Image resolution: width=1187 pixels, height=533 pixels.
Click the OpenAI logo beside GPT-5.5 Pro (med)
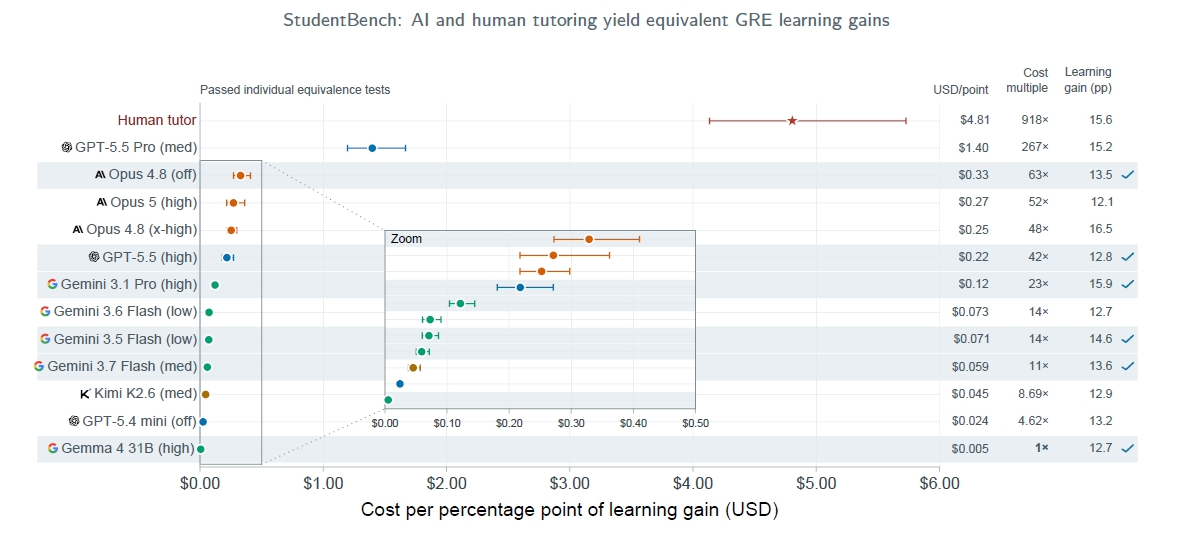(x=67, y=148)
